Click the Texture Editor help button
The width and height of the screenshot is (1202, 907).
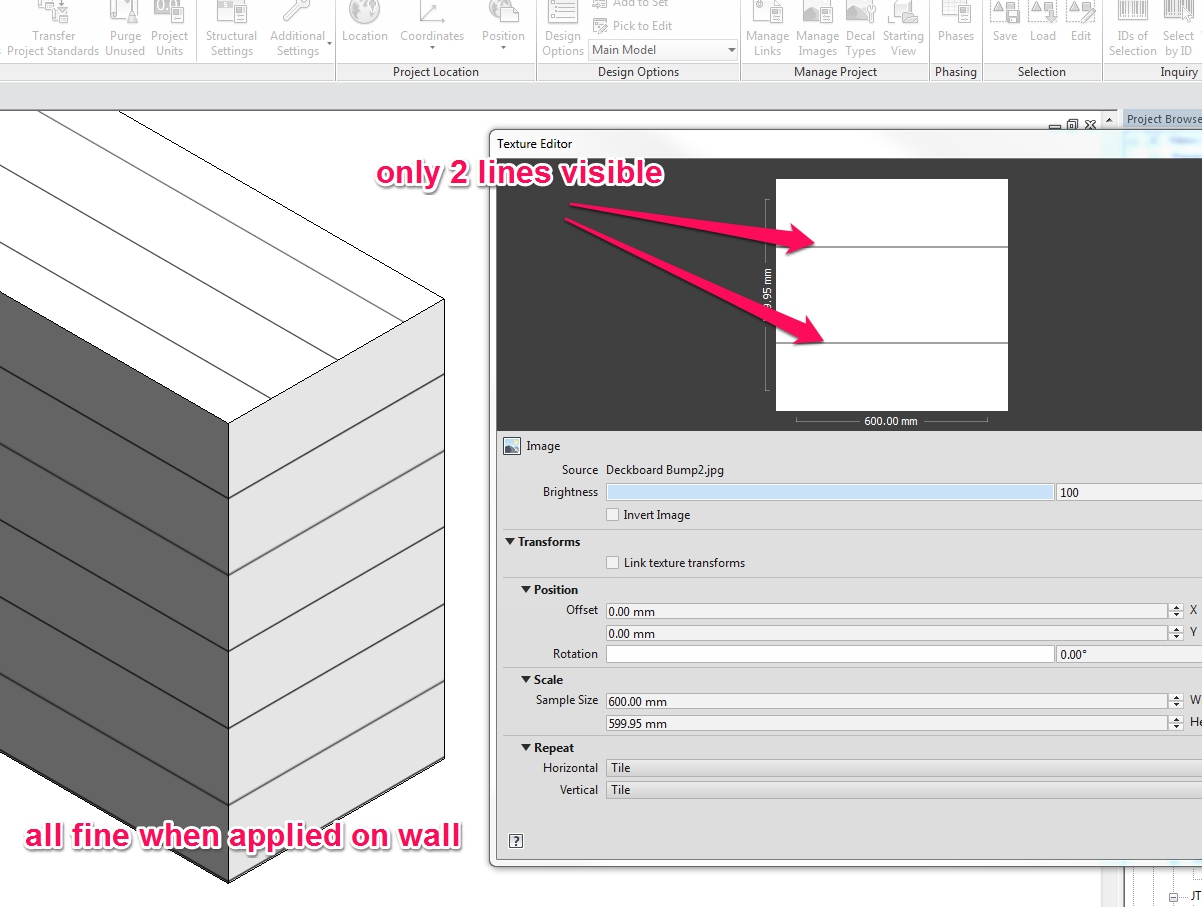tap(516, 841)
